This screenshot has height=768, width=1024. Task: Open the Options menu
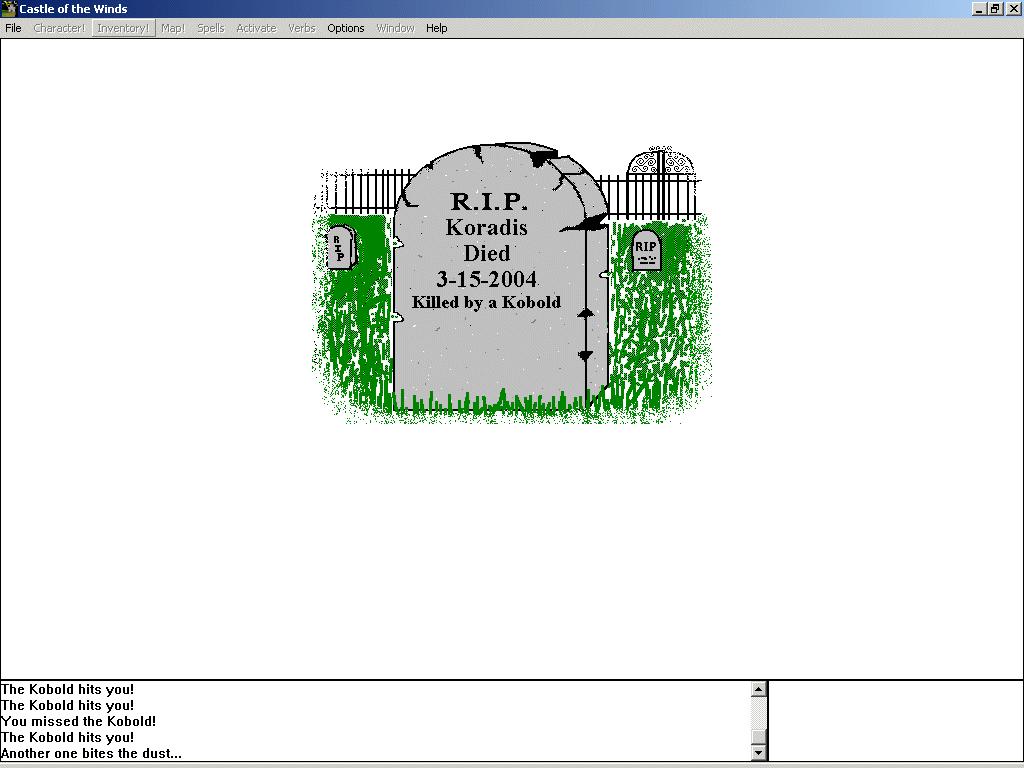pyautogui.click(x=345, y=28)
